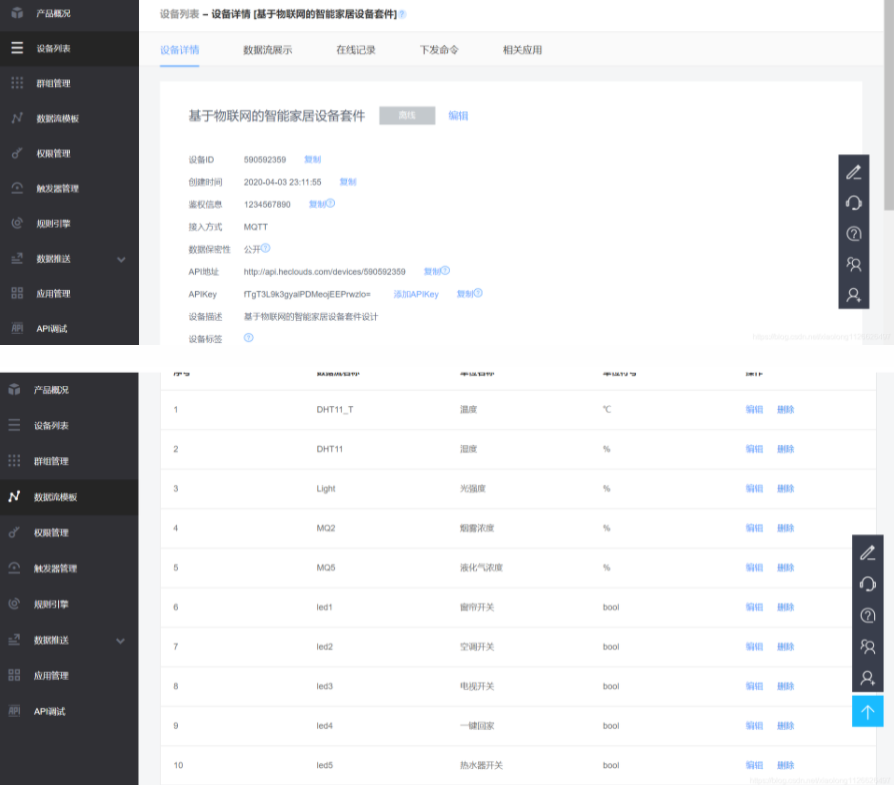Click device details page vertical scrollbar
Image resolution: width=894 pixels, height=785 pixels.
889,105
